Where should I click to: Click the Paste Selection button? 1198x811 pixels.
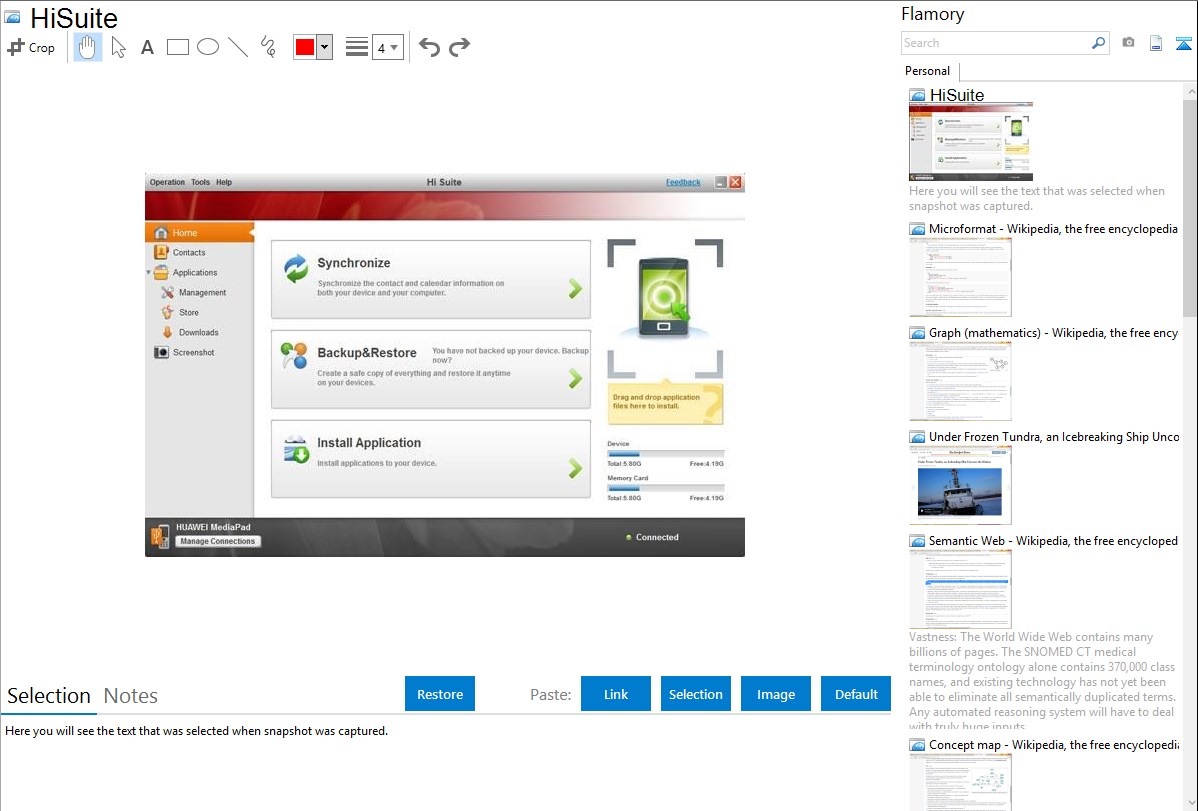(x=695, y=694)
